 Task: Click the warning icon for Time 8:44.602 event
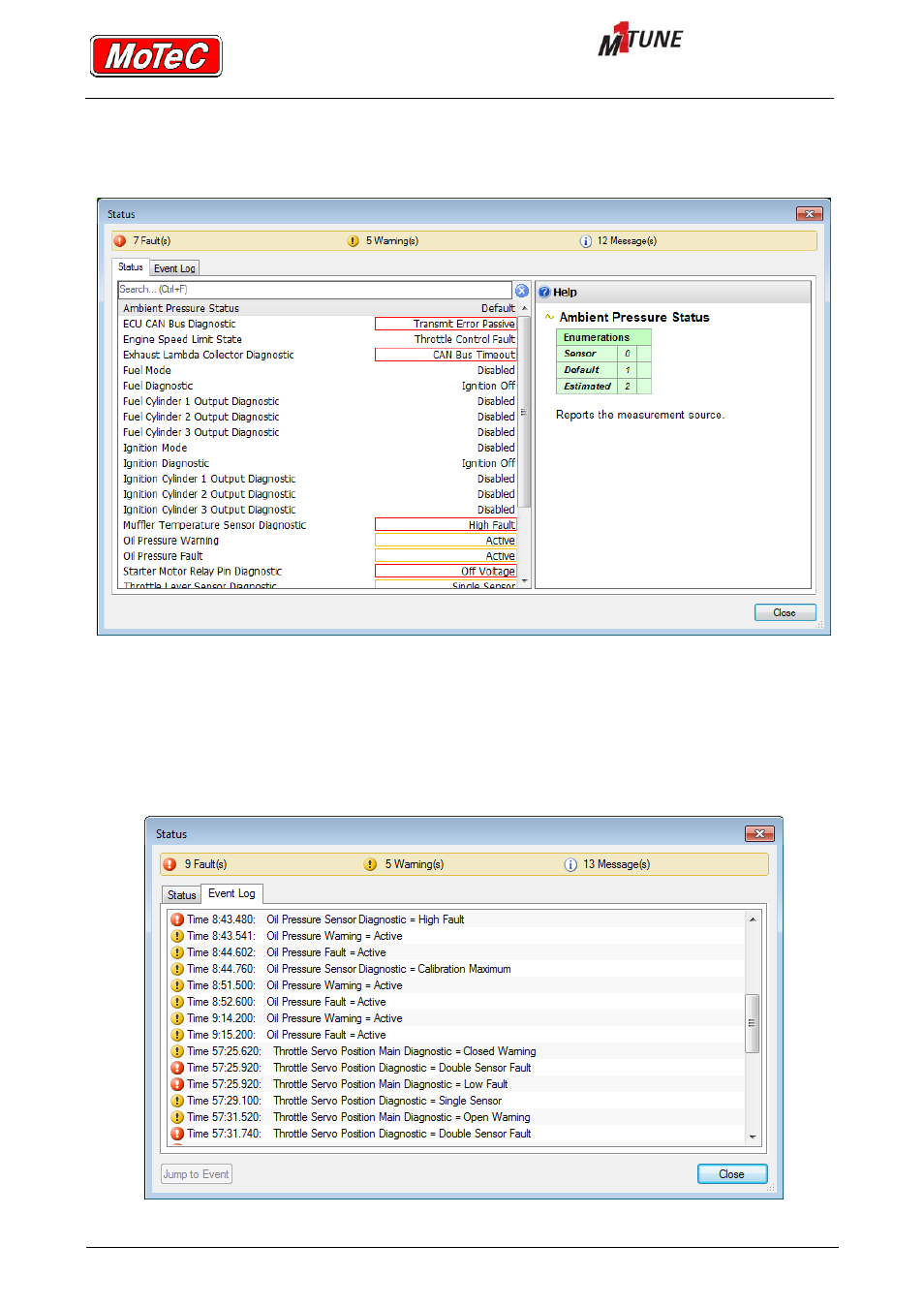[177, 952]
